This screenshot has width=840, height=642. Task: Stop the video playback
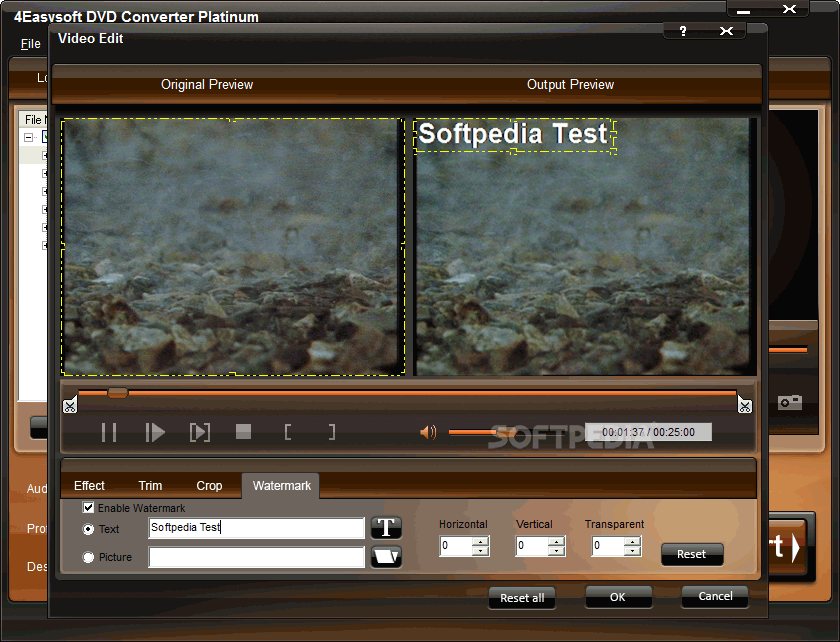(x=243, y=431)
